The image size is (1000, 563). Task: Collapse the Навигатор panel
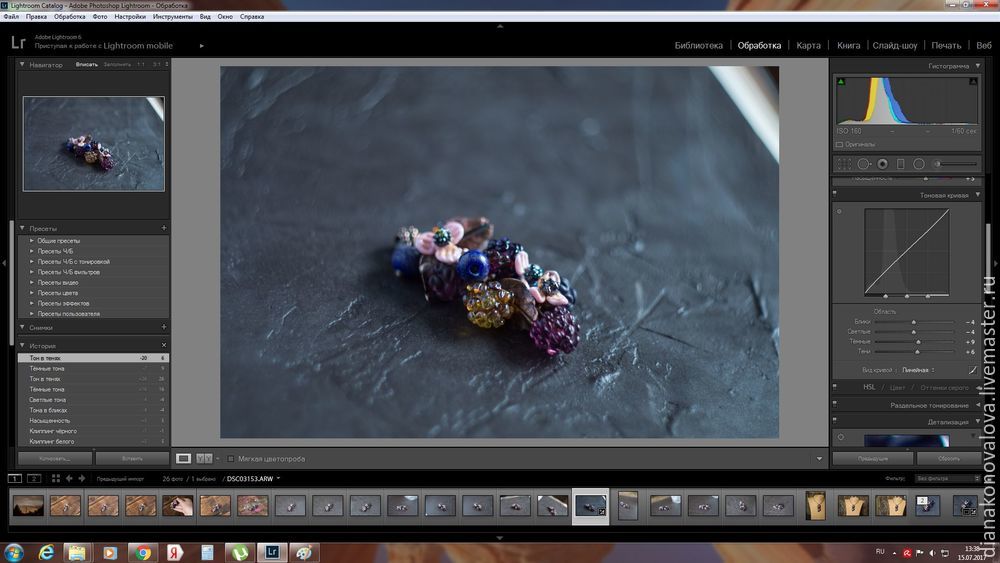[22, 65]
